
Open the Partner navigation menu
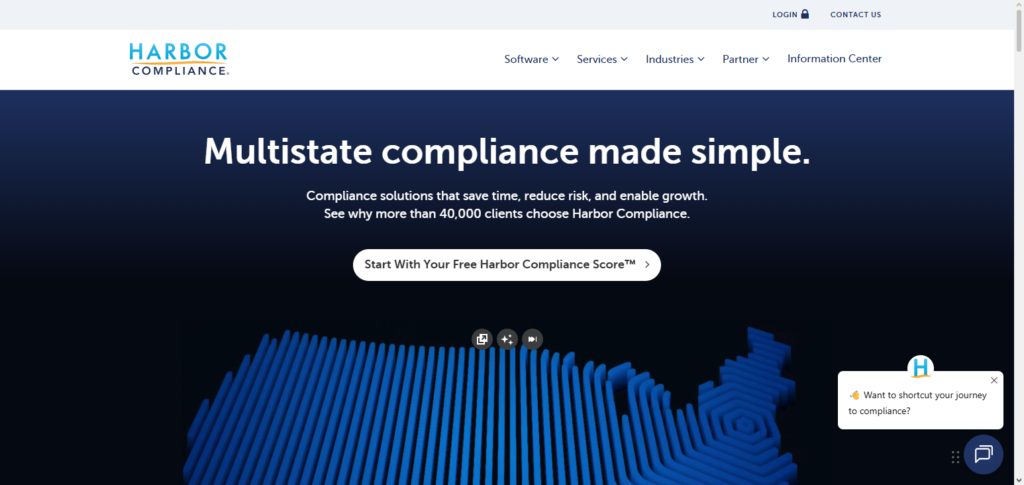(x=746, y=59)
